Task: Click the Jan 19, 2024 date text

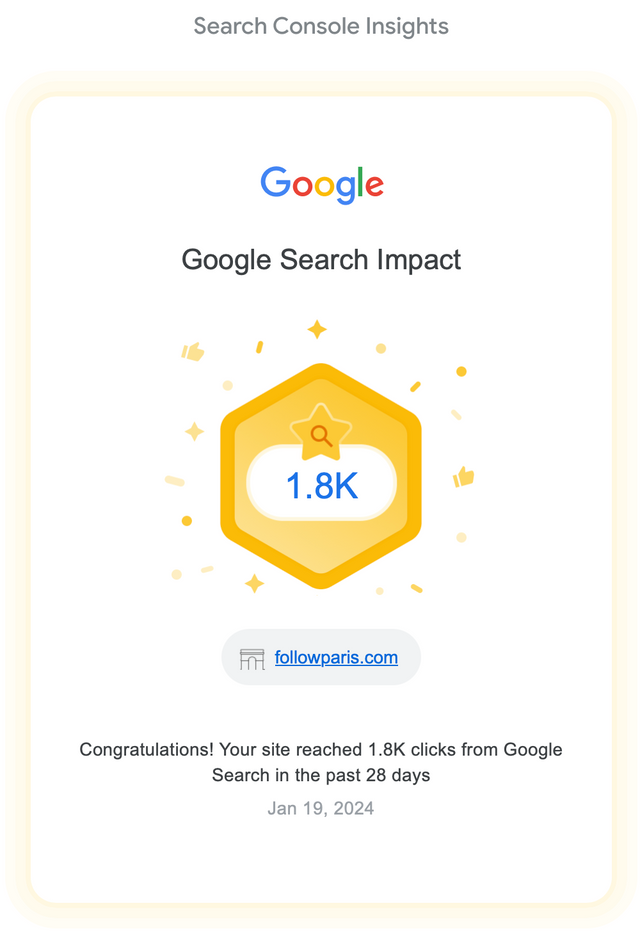Action: (x=321, y=808)
